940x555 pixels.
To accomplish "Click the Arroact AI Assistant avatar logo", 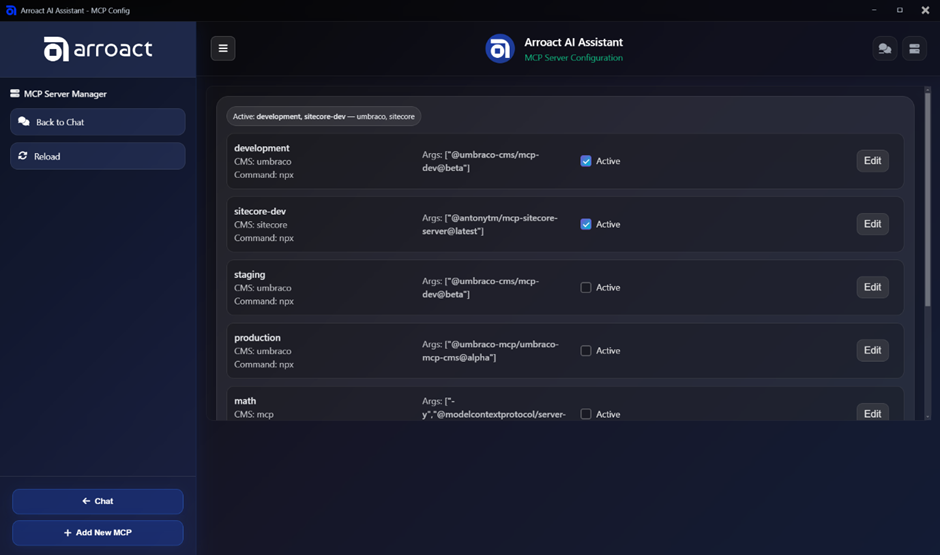I will tap(500, 49).
